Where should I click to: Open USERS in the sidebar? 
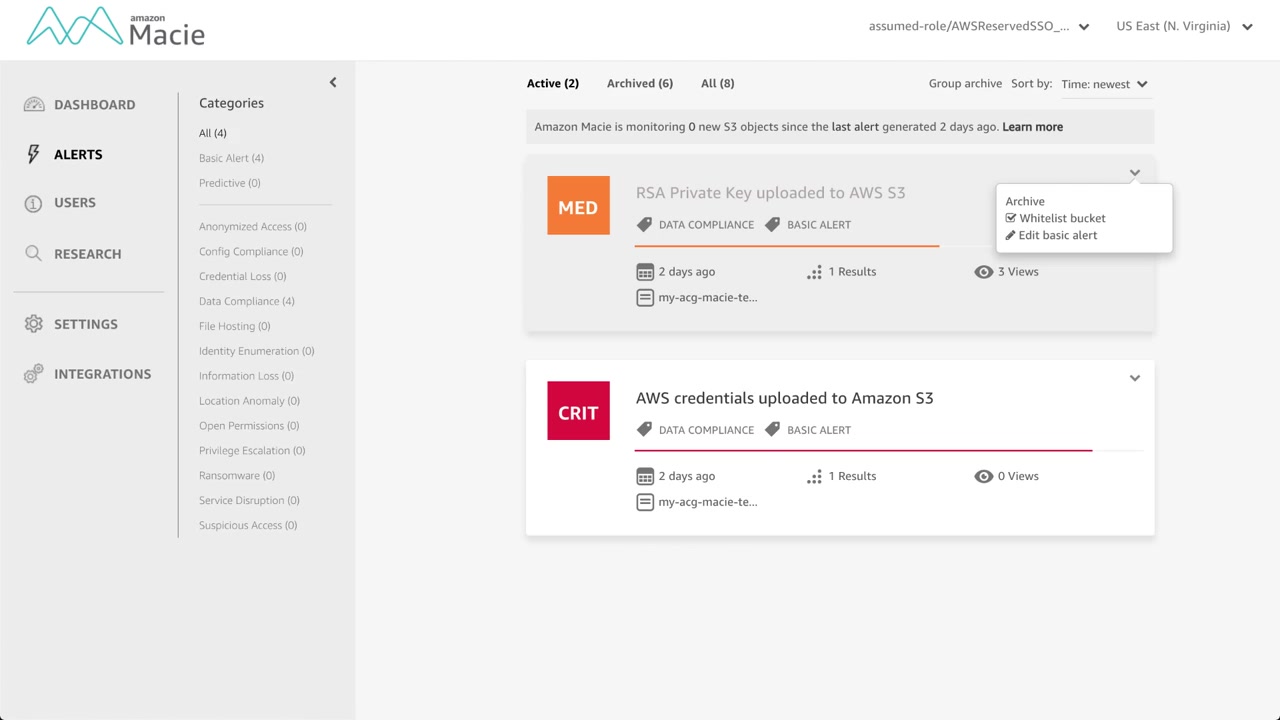click(x=75, y=203)
